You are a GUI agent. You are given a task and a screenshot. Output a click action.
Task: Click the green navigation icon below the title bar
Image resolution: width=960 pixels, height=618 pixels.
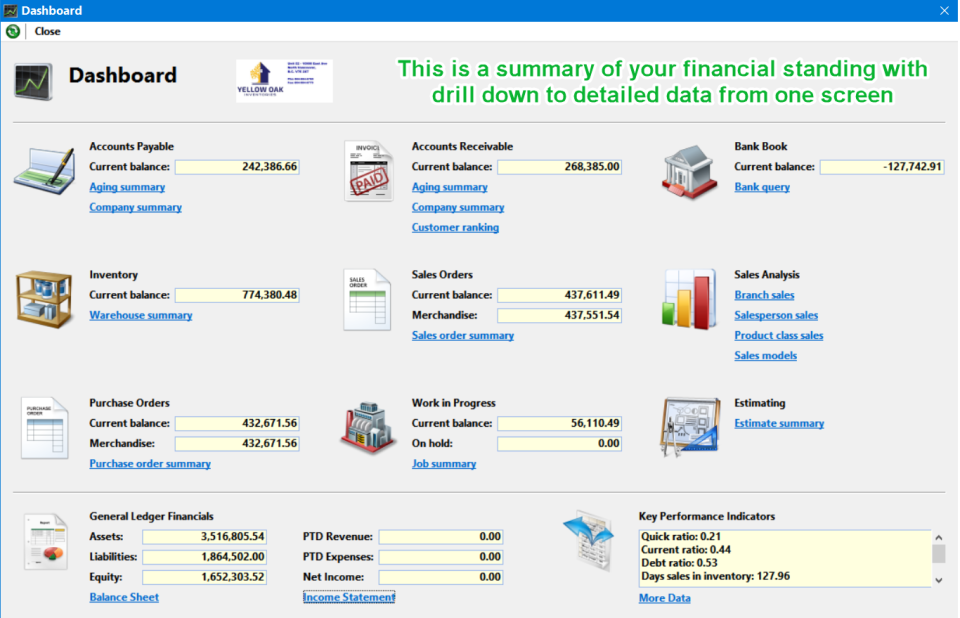[13, 31]
